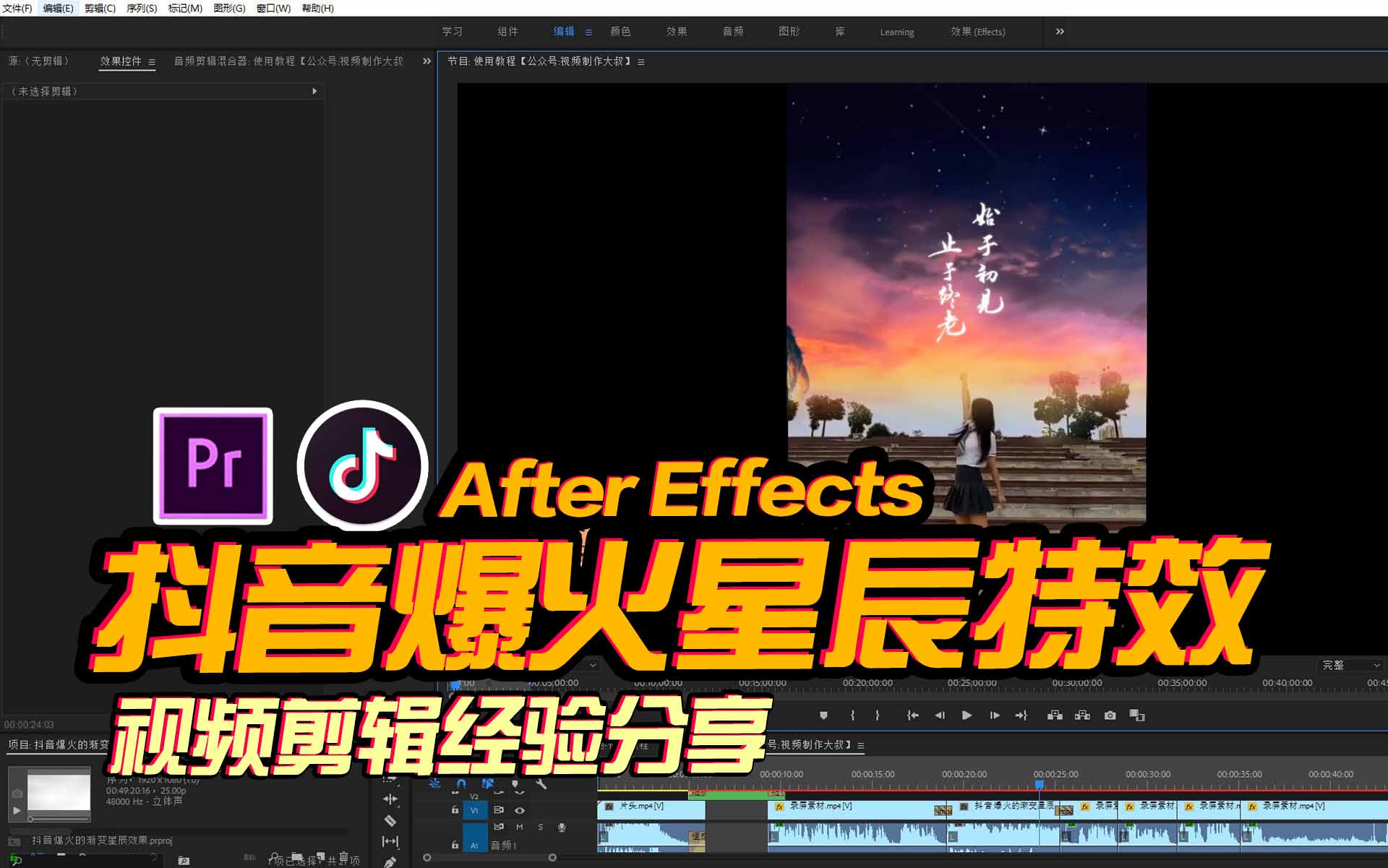Open the Graphics menu 图形(G)
The width and height of the screenshot is (1388, 868).
click(229, 8)
